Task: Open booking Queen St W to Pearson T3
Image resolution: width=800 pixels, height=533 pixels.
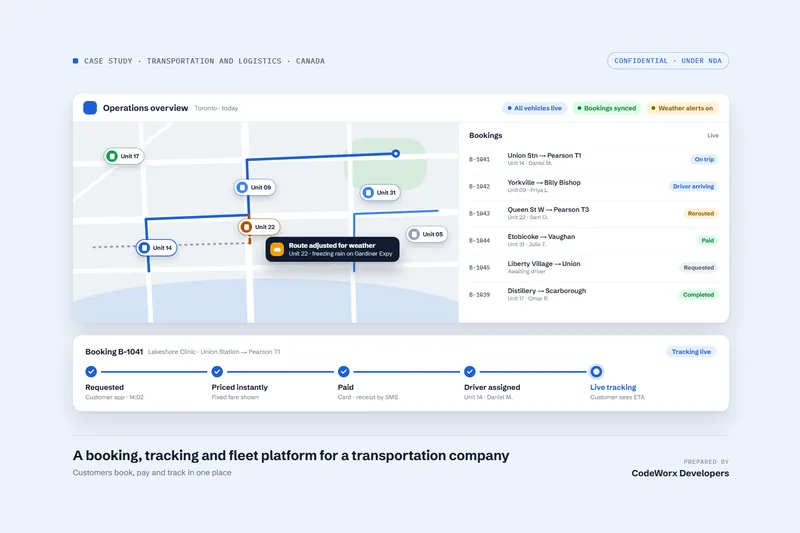Action: coord(594,214)
